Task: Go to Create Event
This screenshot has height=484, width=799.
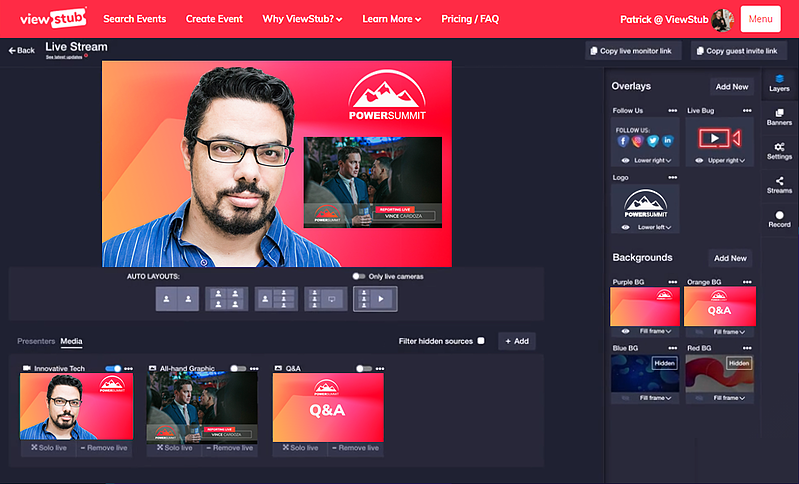Action: (x=214, y=19)
